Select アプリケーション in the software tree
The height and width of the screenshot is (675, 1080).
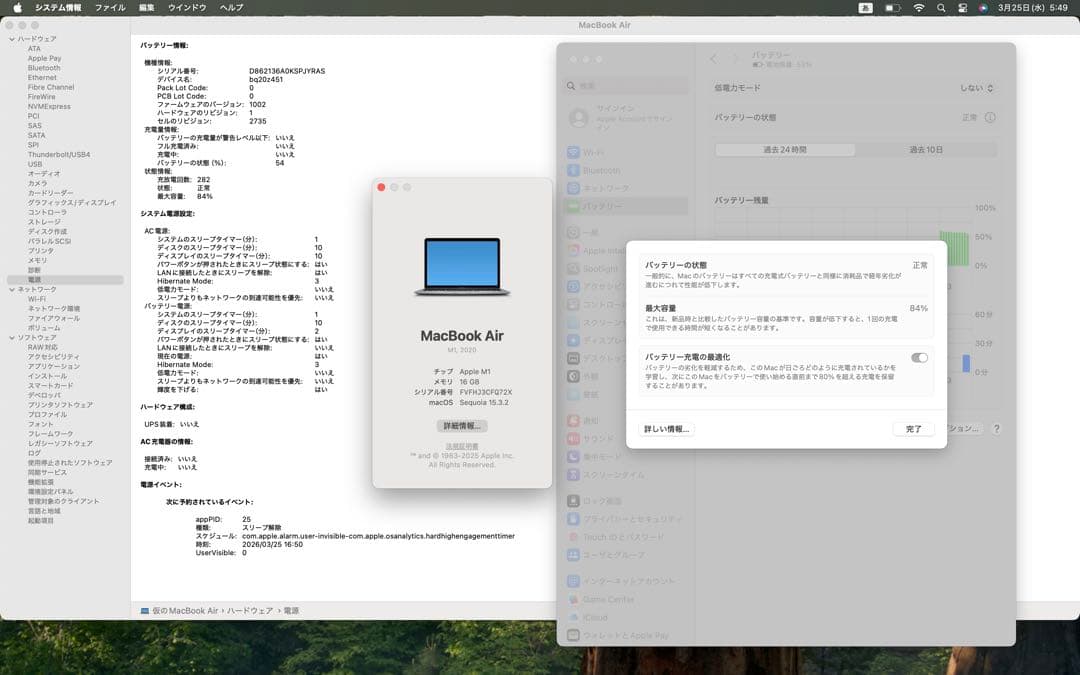tap(54, 367)
